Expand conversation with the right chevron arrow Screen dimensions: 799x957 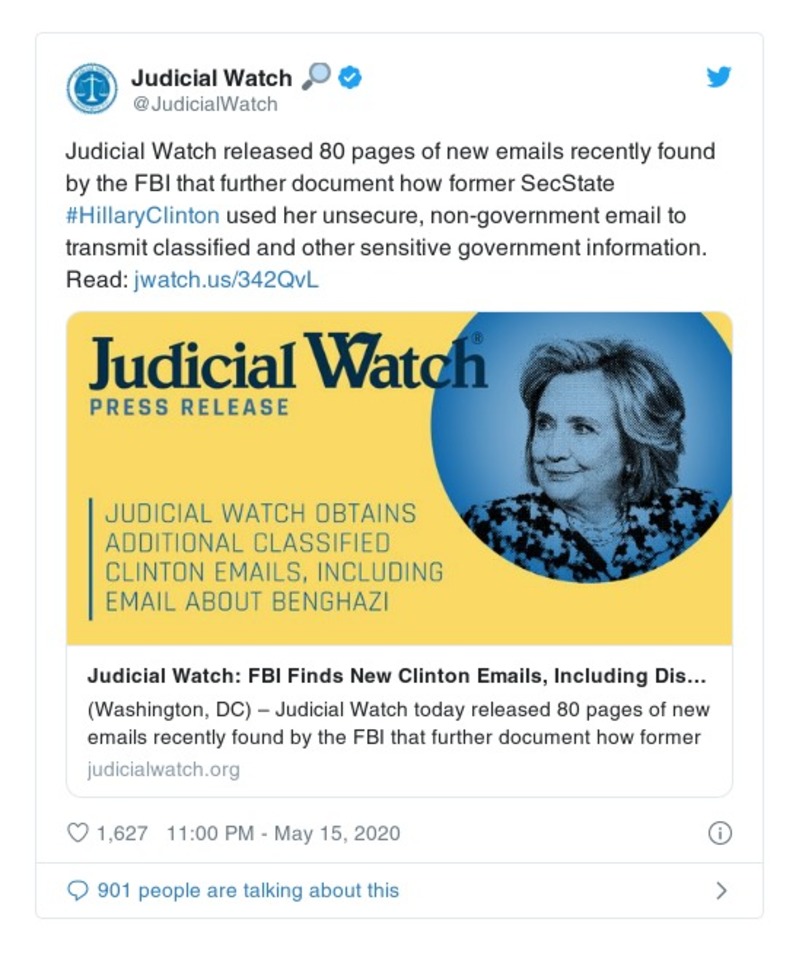[721, 890]
